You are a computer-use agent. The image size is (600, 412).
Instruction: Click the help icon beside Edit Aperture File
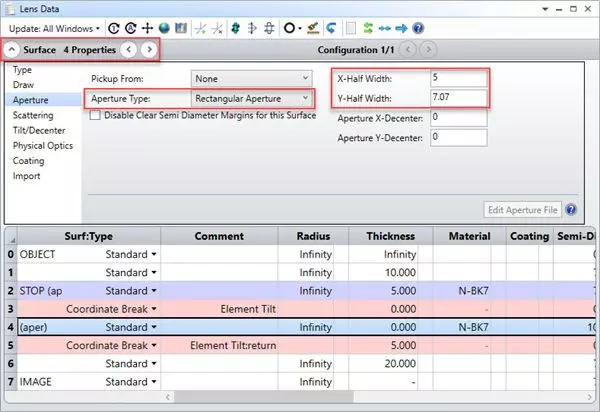pos(571,210)
